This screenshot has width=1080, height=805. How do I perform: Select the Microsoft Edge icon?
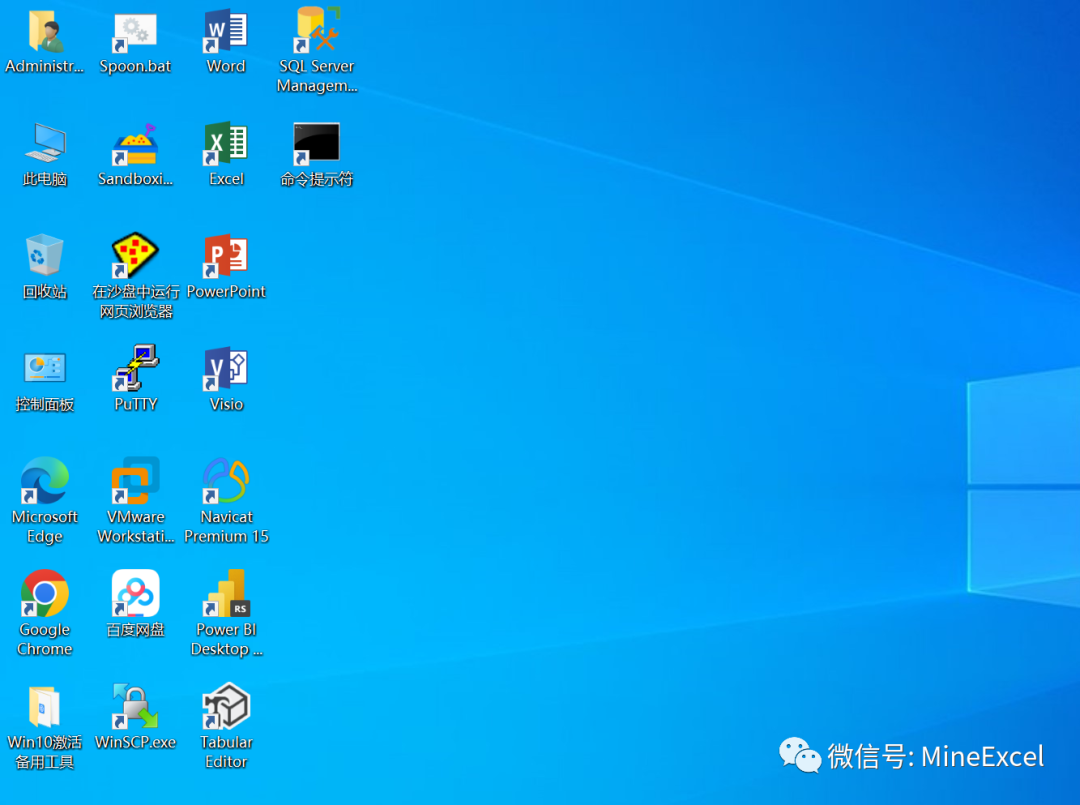45,481
